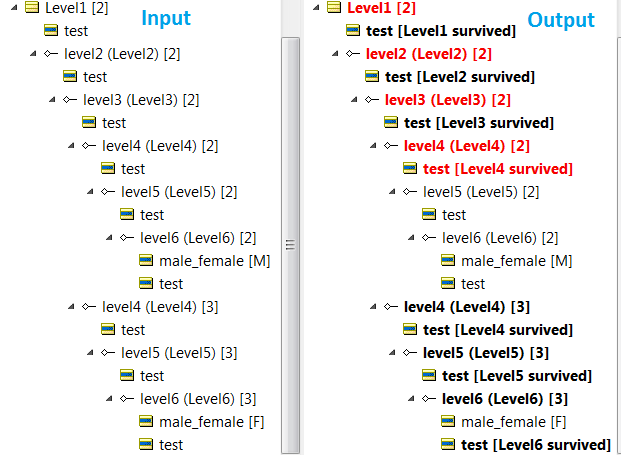
Task: Select red 'test [Level4 survived]' text in Output
Action: tap(498, 169)
